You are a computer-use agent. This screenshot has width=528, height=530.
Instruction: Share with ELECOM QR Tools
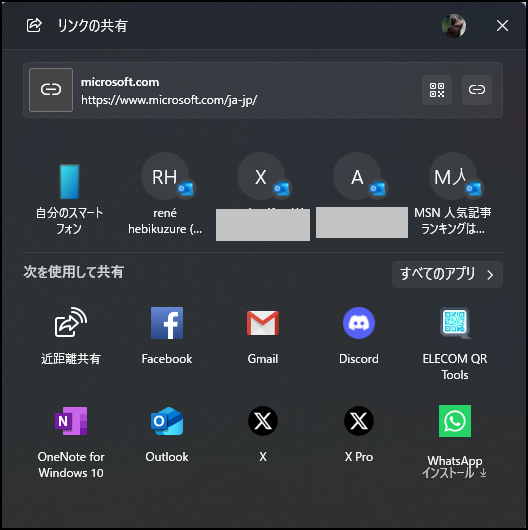(x=455, y=343)
